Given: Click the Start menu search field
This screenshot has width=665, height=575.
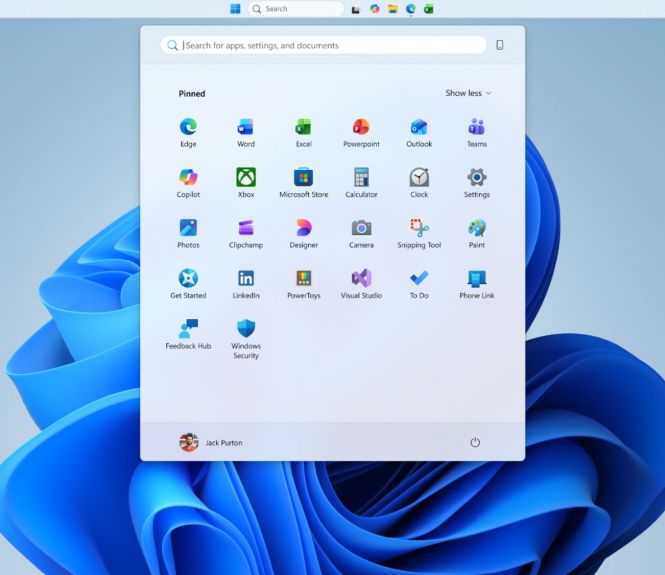Looking at the screenshot, I should [323, 45].
